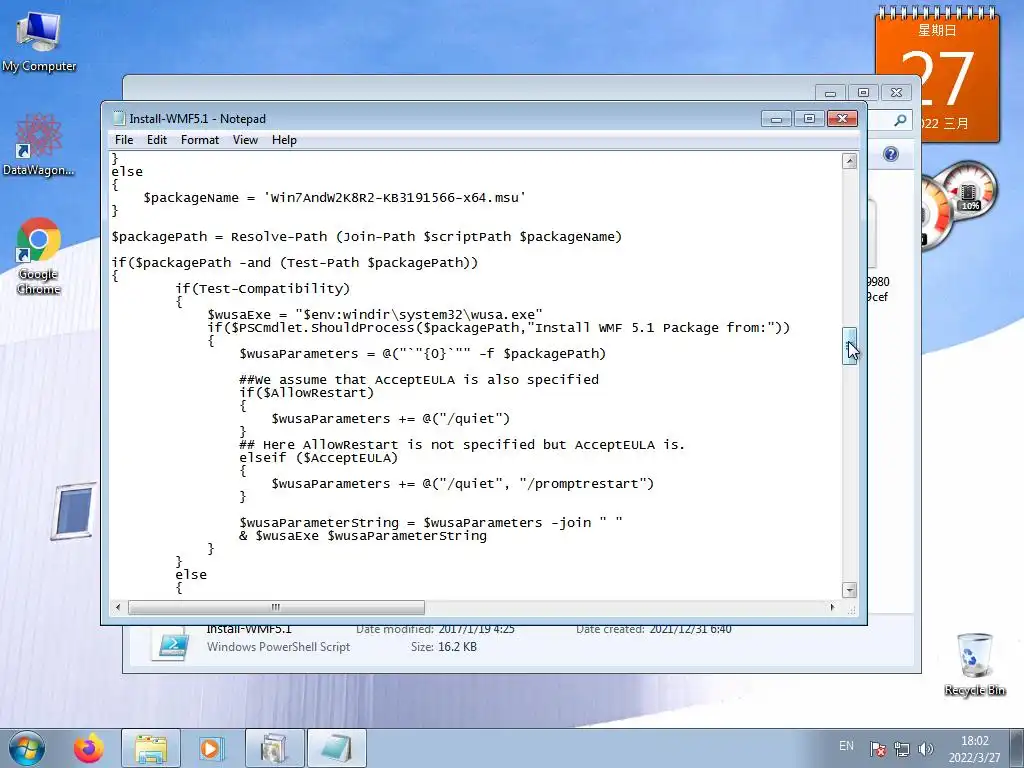Maximize the Notepad window

click(809, 119)
